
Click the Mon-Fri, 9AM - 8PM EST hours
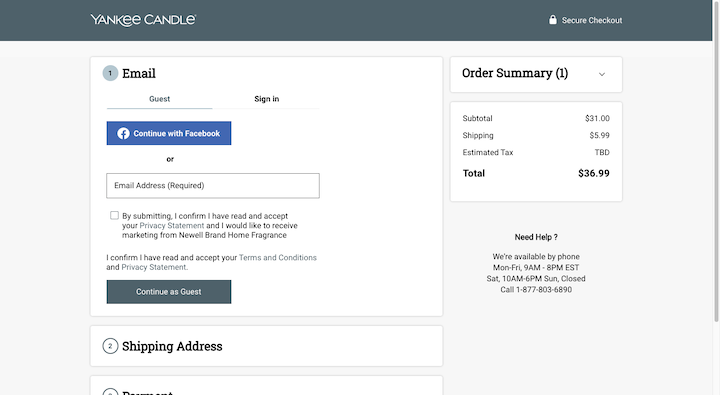point(536,268)
